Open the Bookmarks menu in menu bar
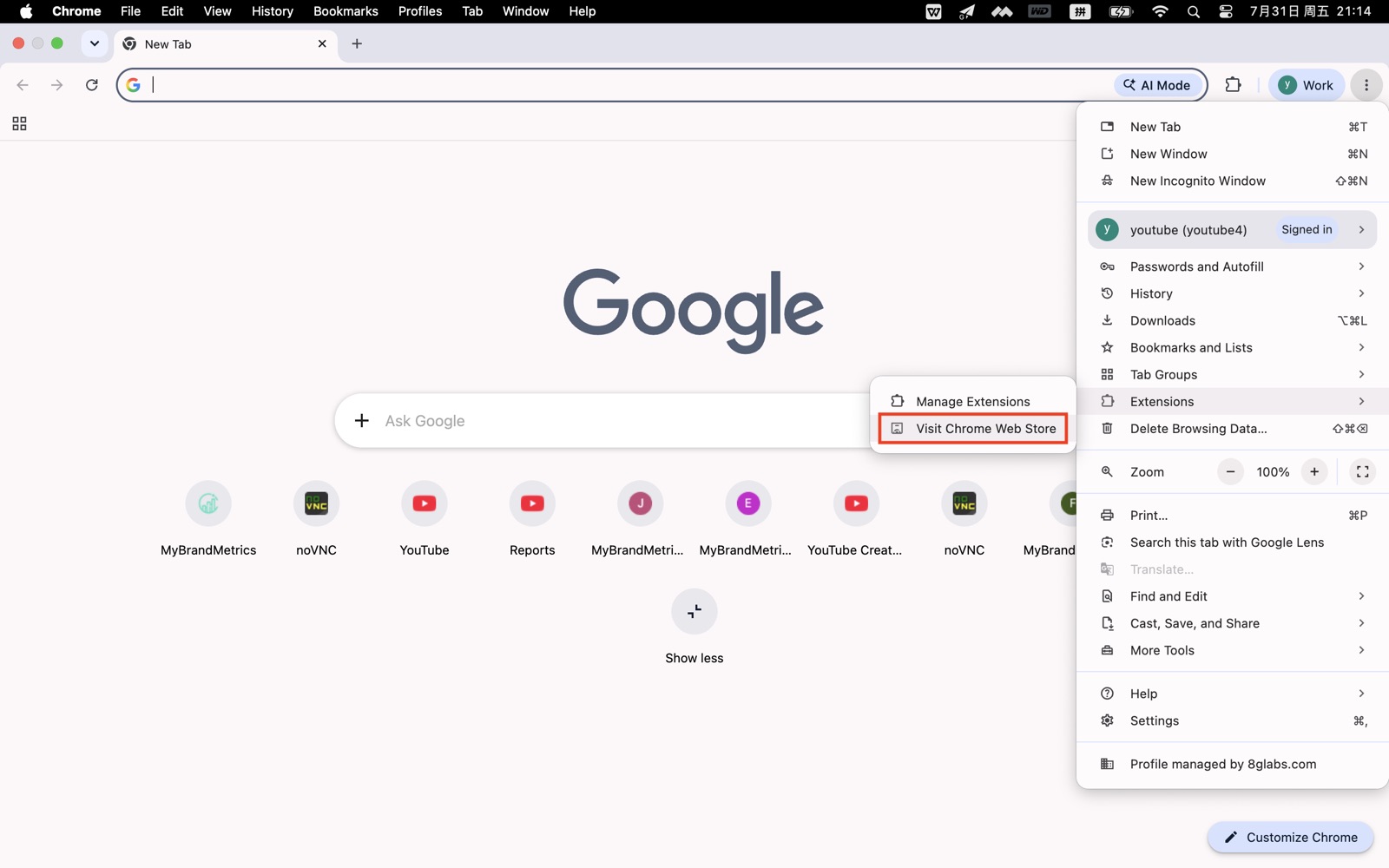This screenshot has height=868, width=1389. 346,11
